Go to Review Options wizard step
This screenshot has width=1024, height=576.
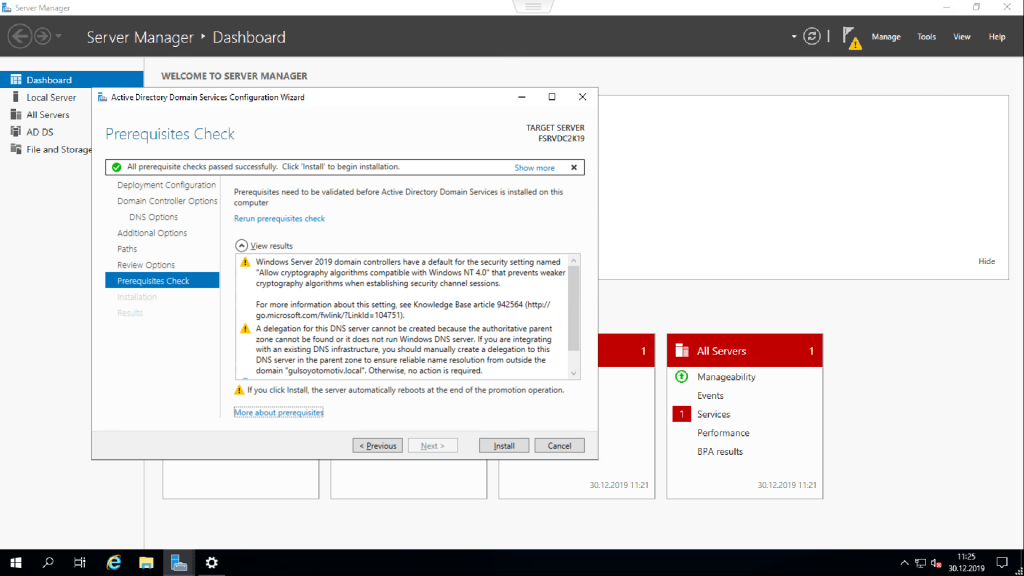(146, 265)
